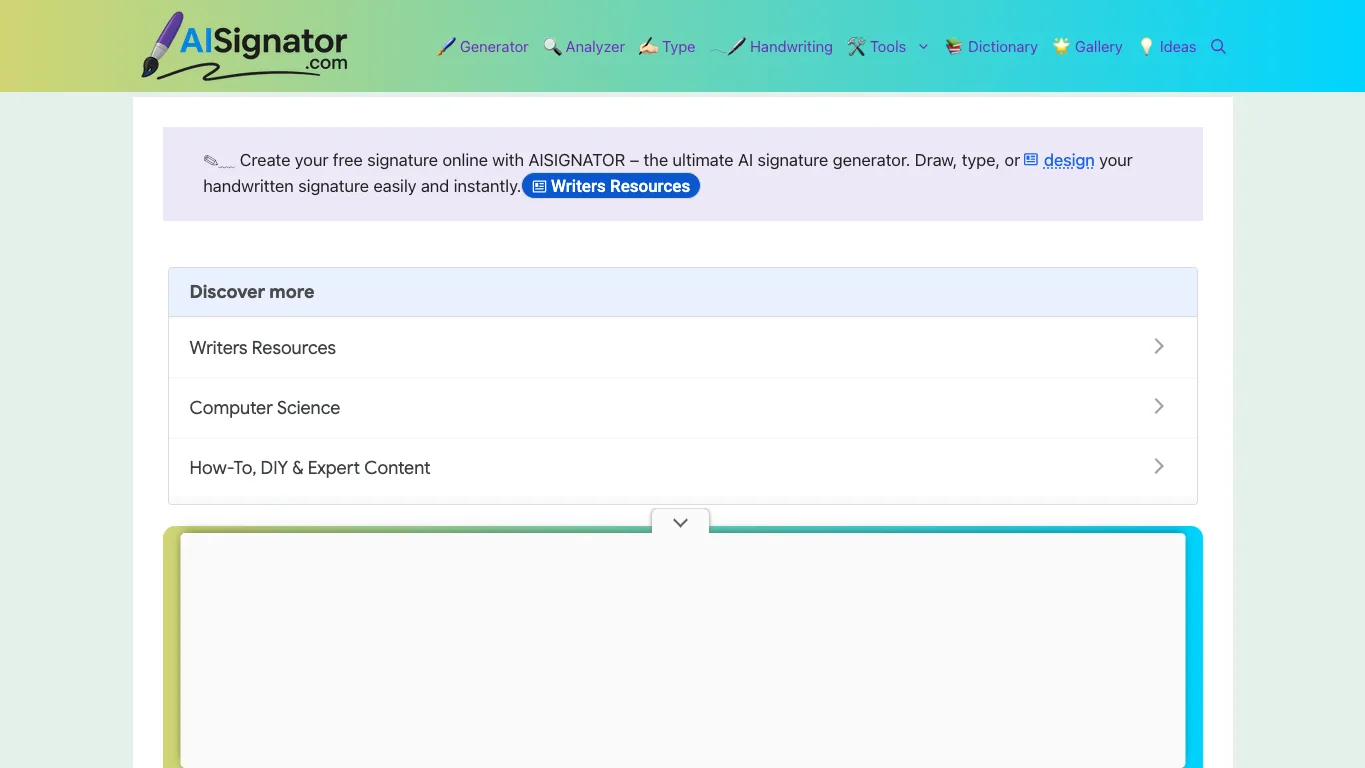Expand the Tools submenu arrow
Screen dimensions: 1365x768
pos(923,46)
